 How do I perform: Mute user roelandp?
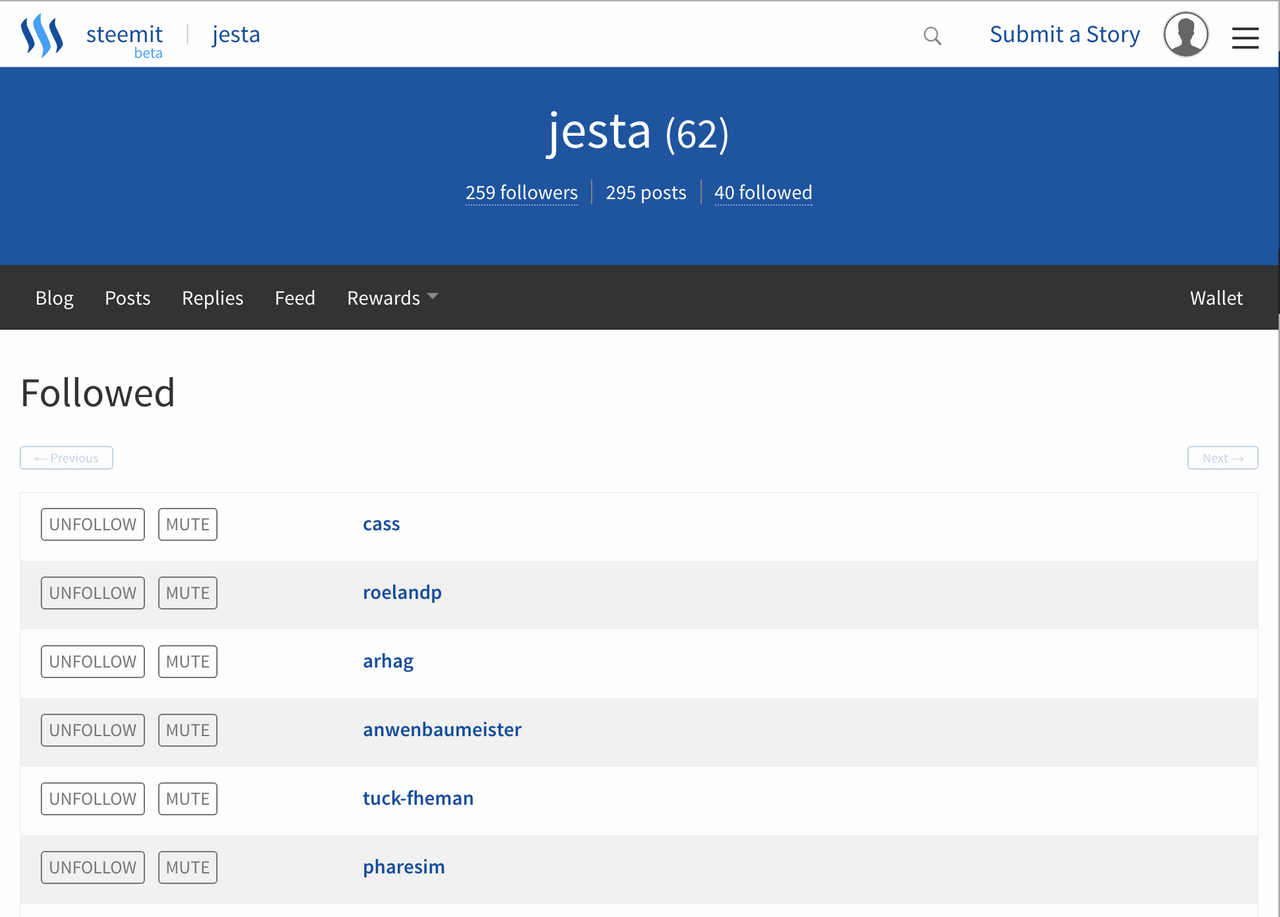coord(188,593)
